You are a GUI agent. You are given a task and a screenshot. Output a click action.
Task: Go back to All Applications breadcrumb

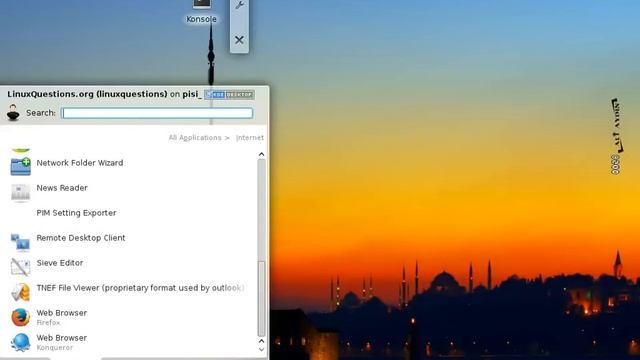coord(195,138)
